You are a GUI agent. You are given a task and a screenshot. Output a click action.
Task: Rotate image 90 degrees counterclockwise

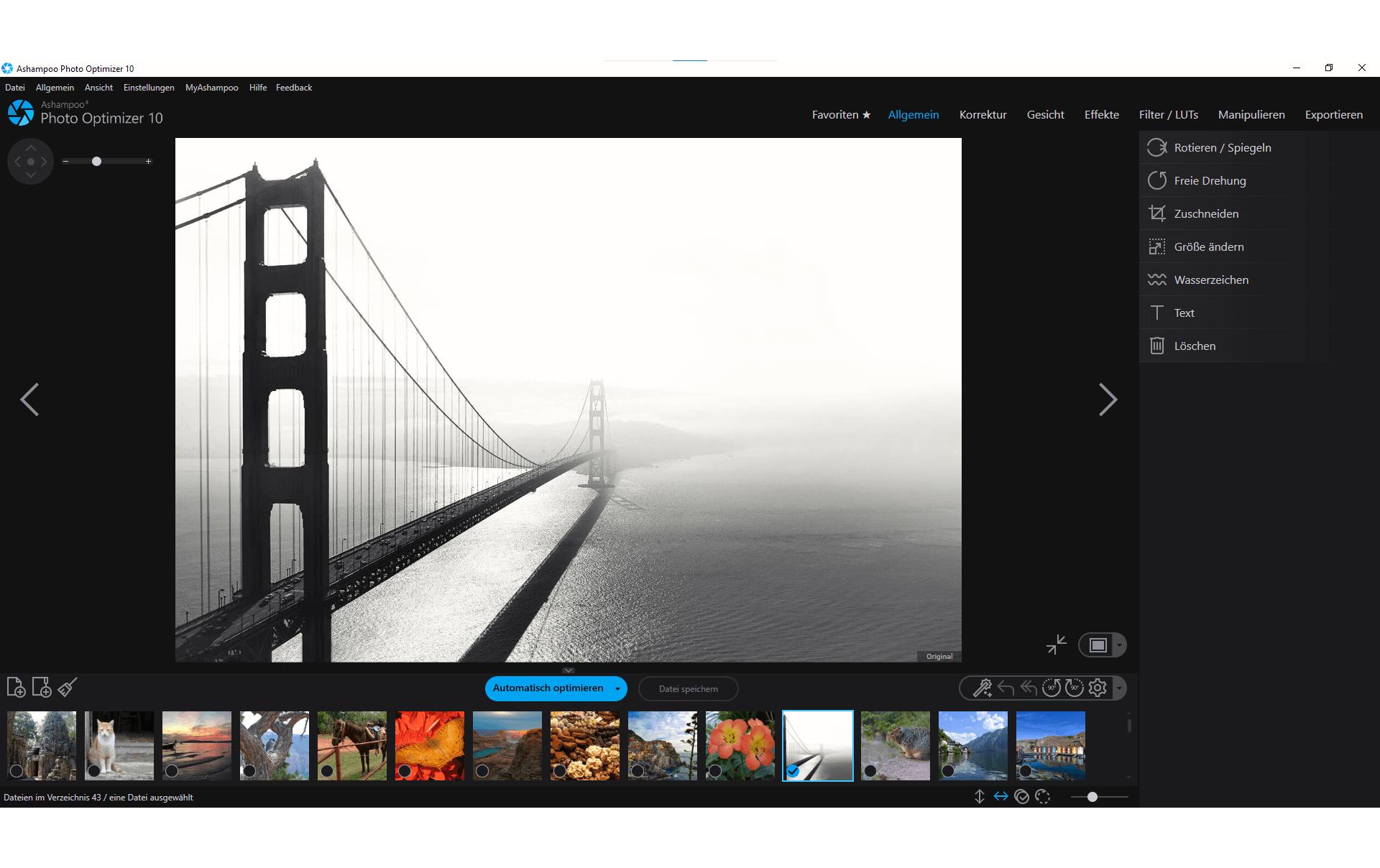pyautogui.click(x=1052, y=688)
